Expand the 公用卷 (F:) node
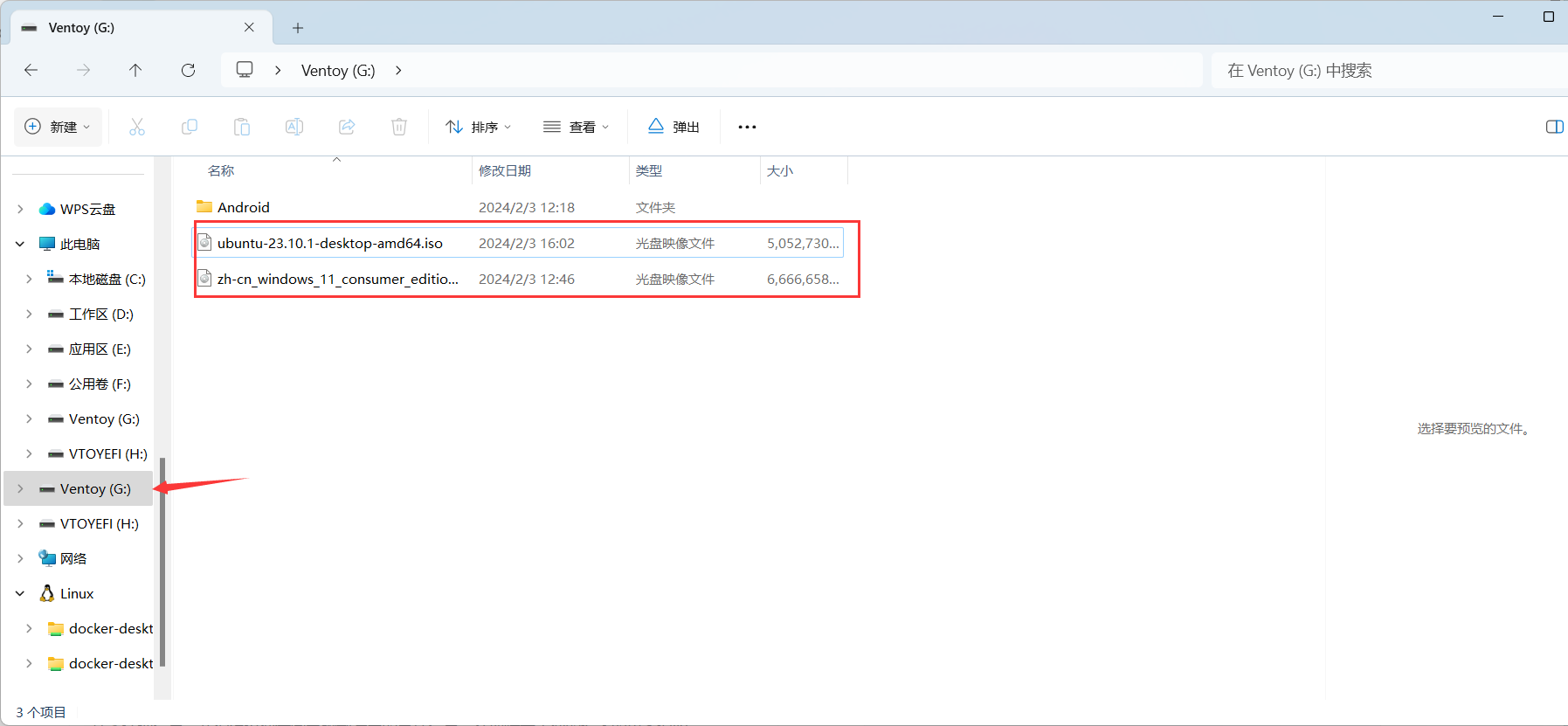1568x726 pixels. pos(29,384)
